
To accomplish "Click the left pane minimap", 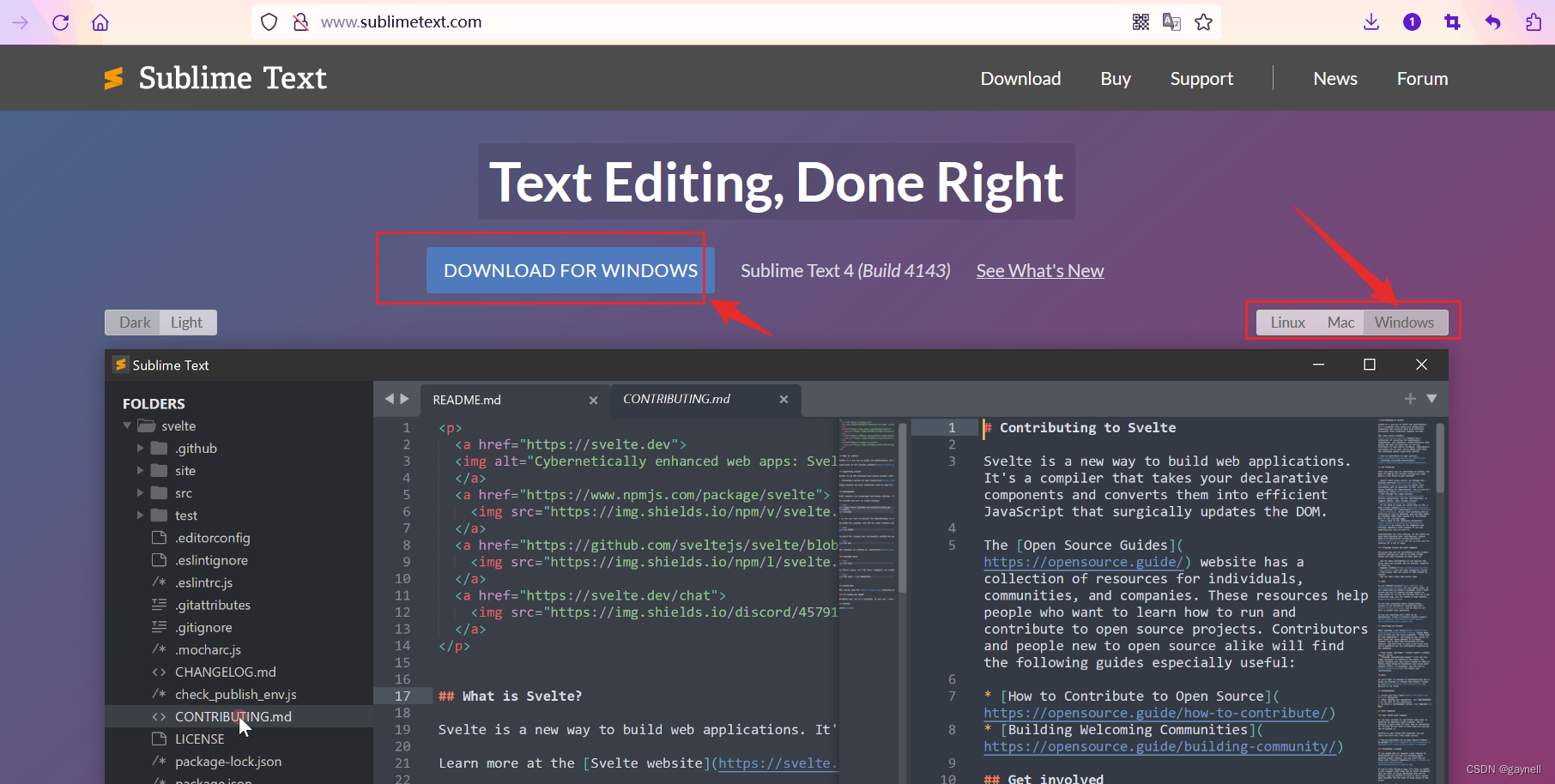I will [867, 515].
